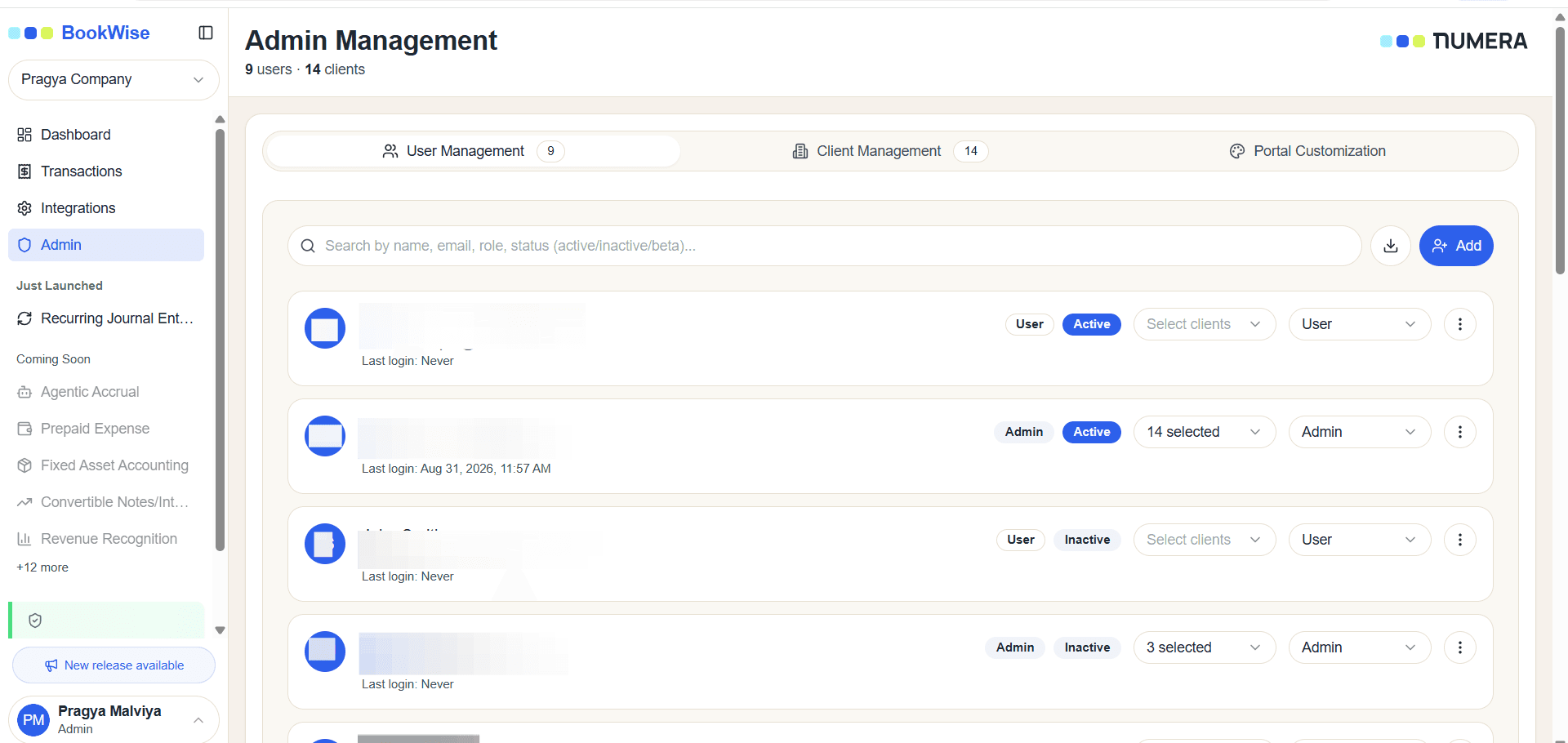Open role dropdown for inactive Admin row
Viewport: 1568px width, 743px height.
[1359, 647]
